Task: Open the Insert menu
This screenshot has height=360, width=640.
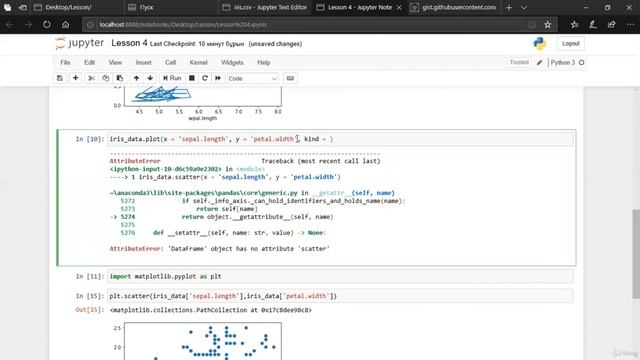Action: click(143, 62)
